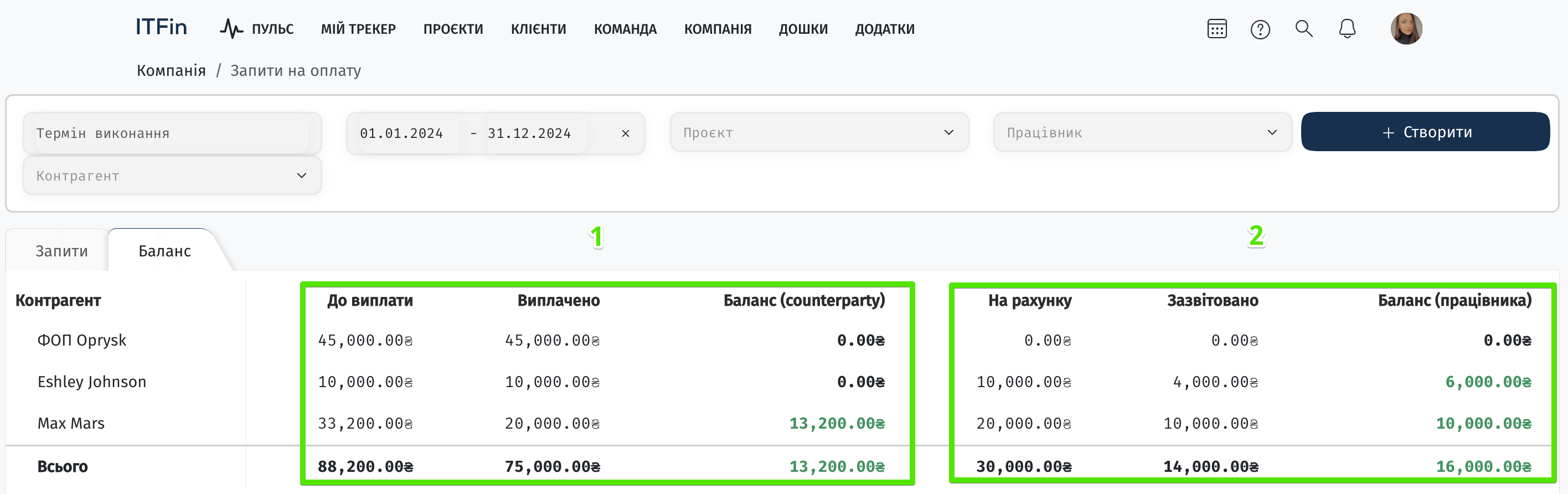Expand the Проєкт dropdown
Image resolution: width=1568 pixels, height=494 pixels.
819,132
